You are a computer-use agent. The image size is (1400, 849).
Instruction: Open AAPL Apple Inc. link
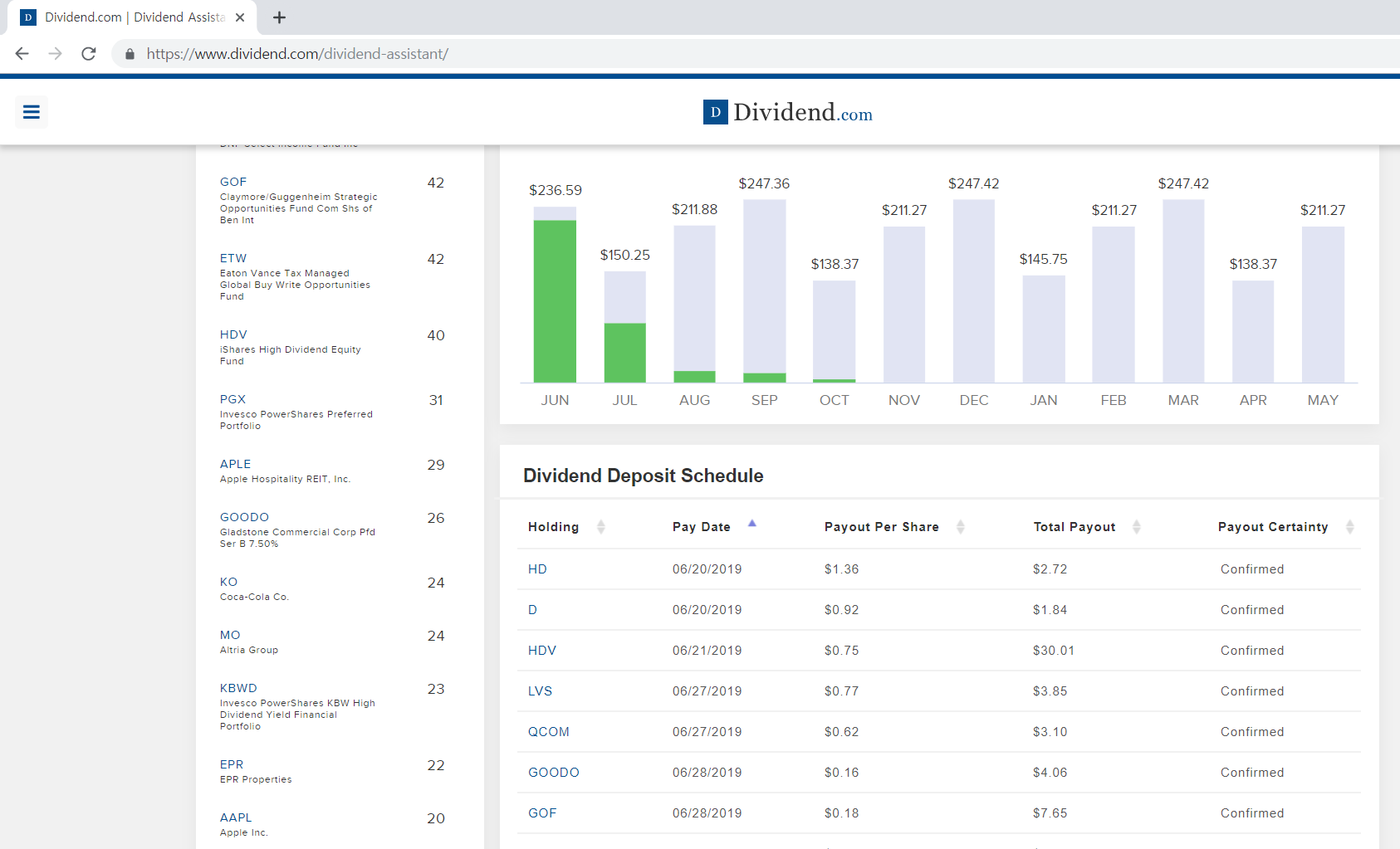[236, 817]
